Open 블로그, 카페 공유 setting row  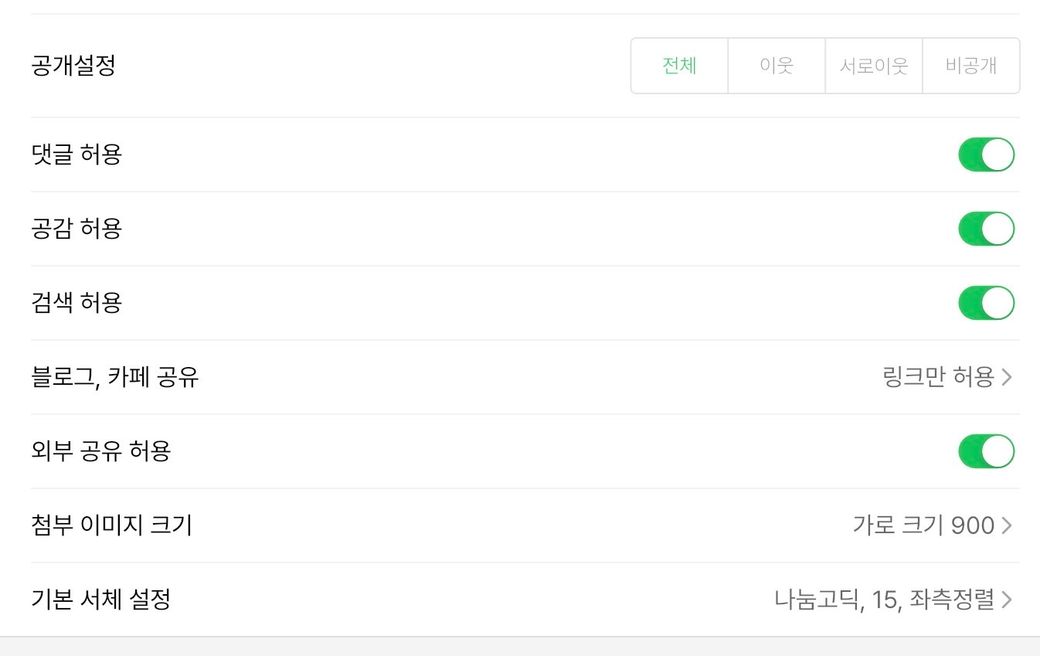pos(525,377)
